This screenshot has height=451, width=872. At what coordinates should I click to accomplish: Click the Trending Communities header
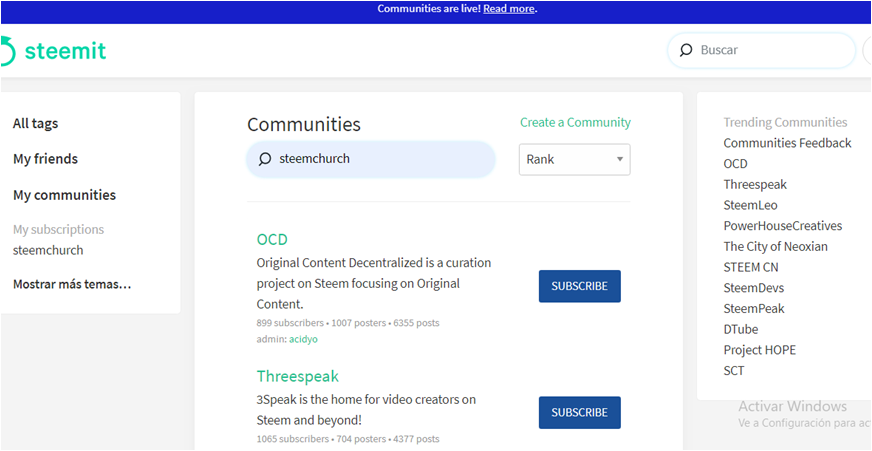785,122
